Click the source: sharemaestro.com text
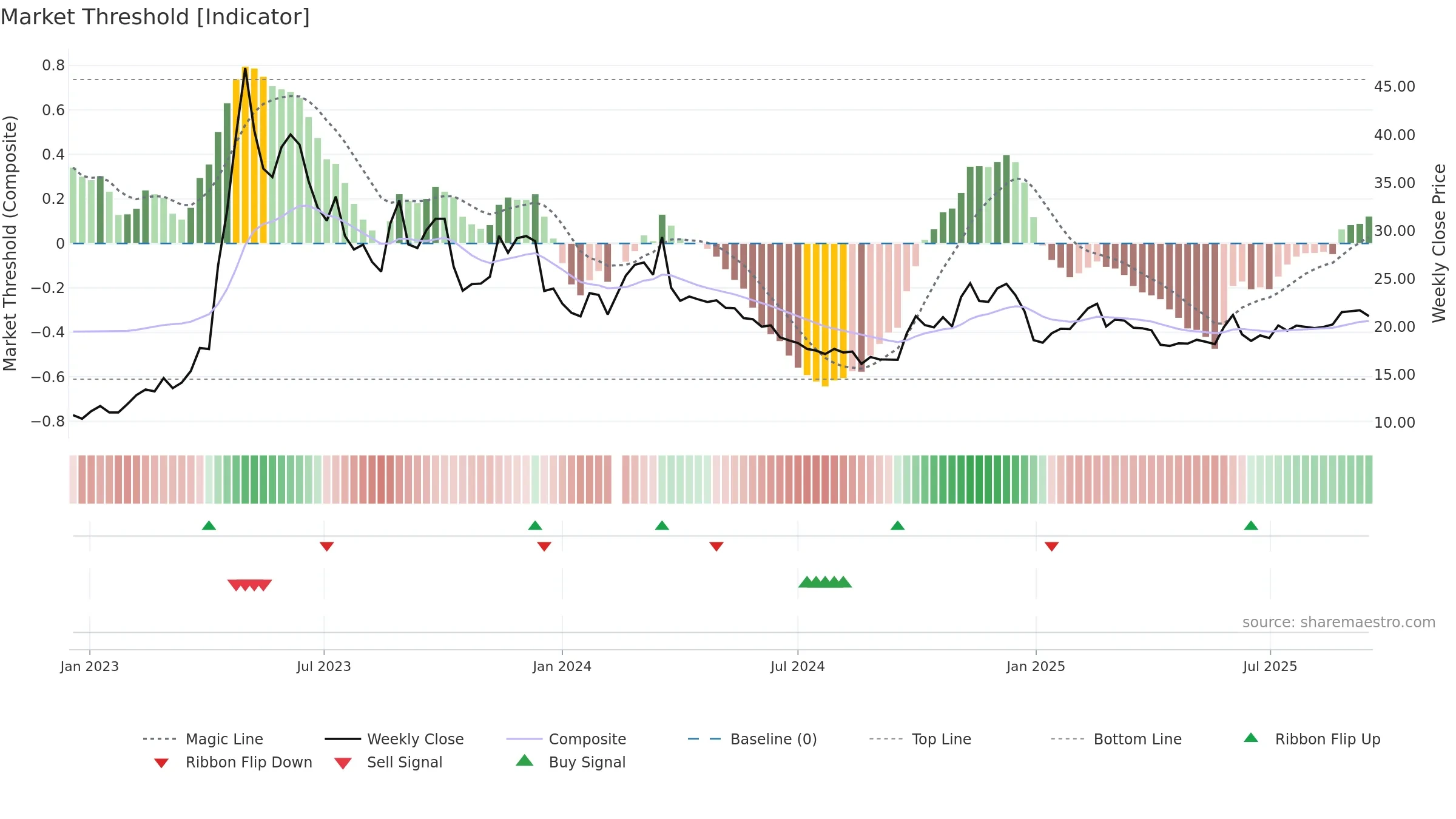The height and width of the screenshot is (819, 1456). point(1339,622)
